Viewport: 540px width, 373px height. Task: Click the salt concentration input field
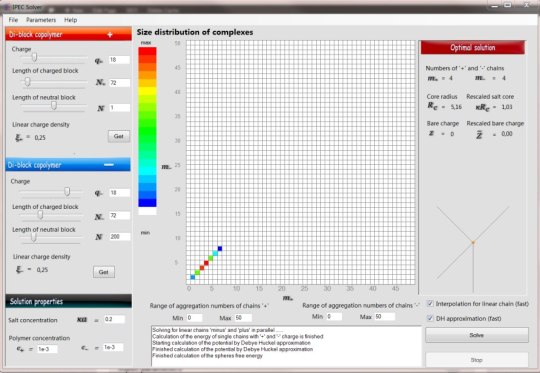[114, 319]
